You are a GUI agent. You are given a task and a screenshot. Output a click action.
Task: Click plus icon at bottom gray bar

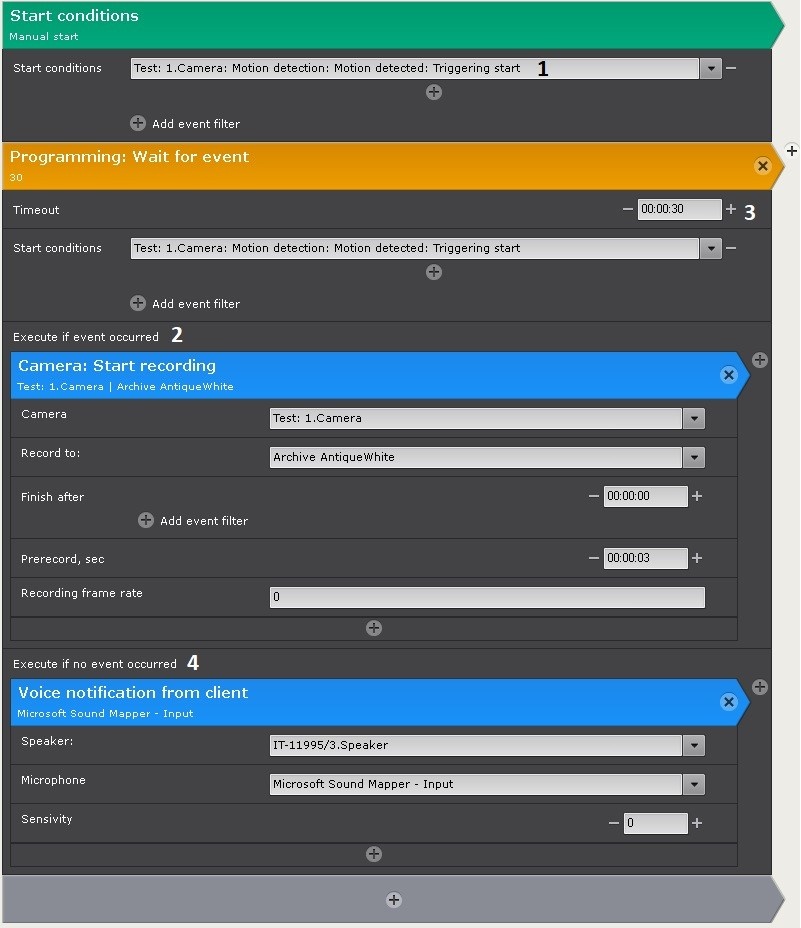[x=394, y=900]
